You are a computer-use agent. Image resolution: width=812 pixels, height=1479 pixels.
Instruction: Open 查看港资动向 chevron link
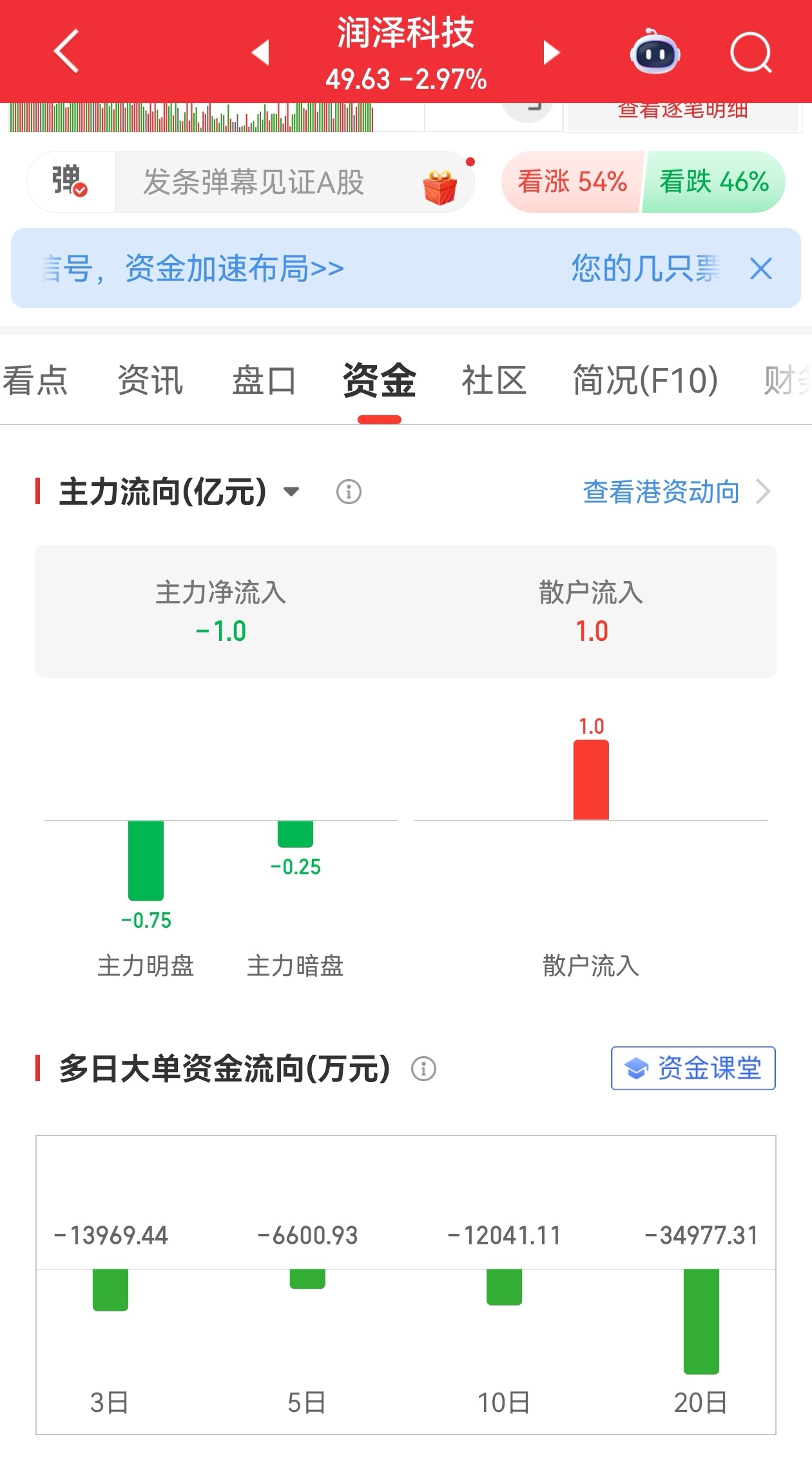pyautogui.click(x=676, y=492)
